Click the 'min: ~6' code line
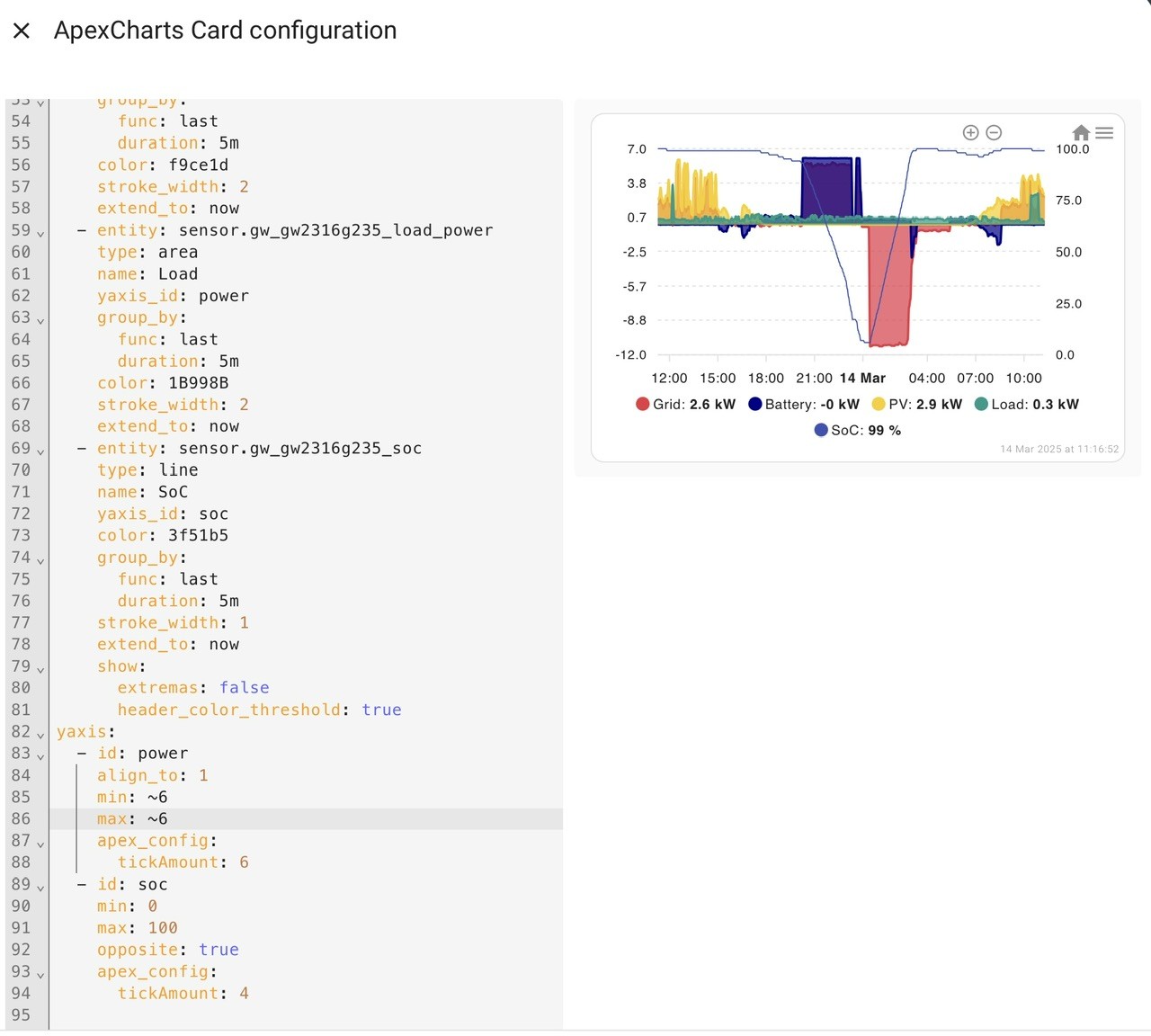This screenshot has height=1036, width=1151. 132,797
